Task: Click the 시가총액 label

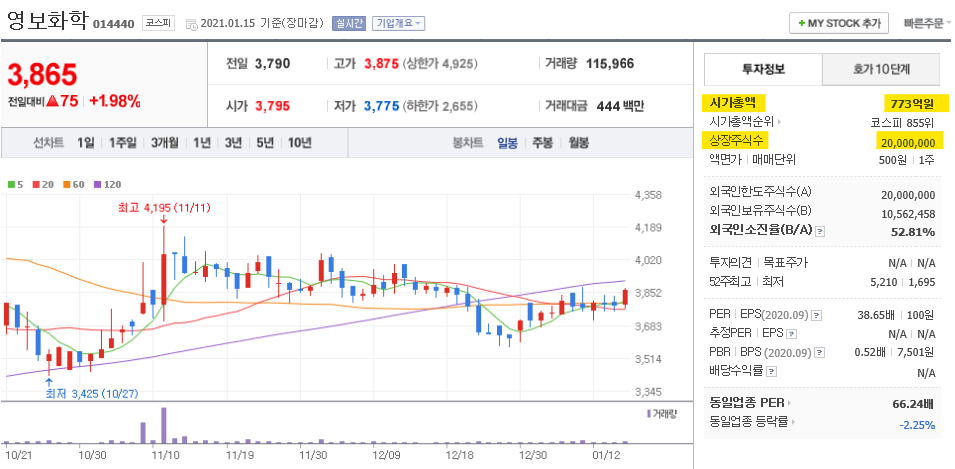Action: [x=734, y=103]
